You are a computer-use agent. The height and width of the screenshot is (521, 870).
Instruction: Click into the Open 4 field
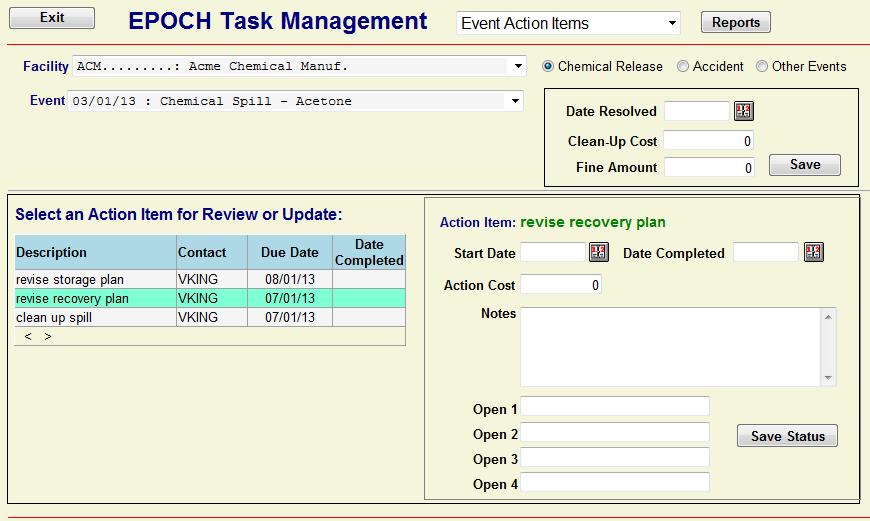615,482
